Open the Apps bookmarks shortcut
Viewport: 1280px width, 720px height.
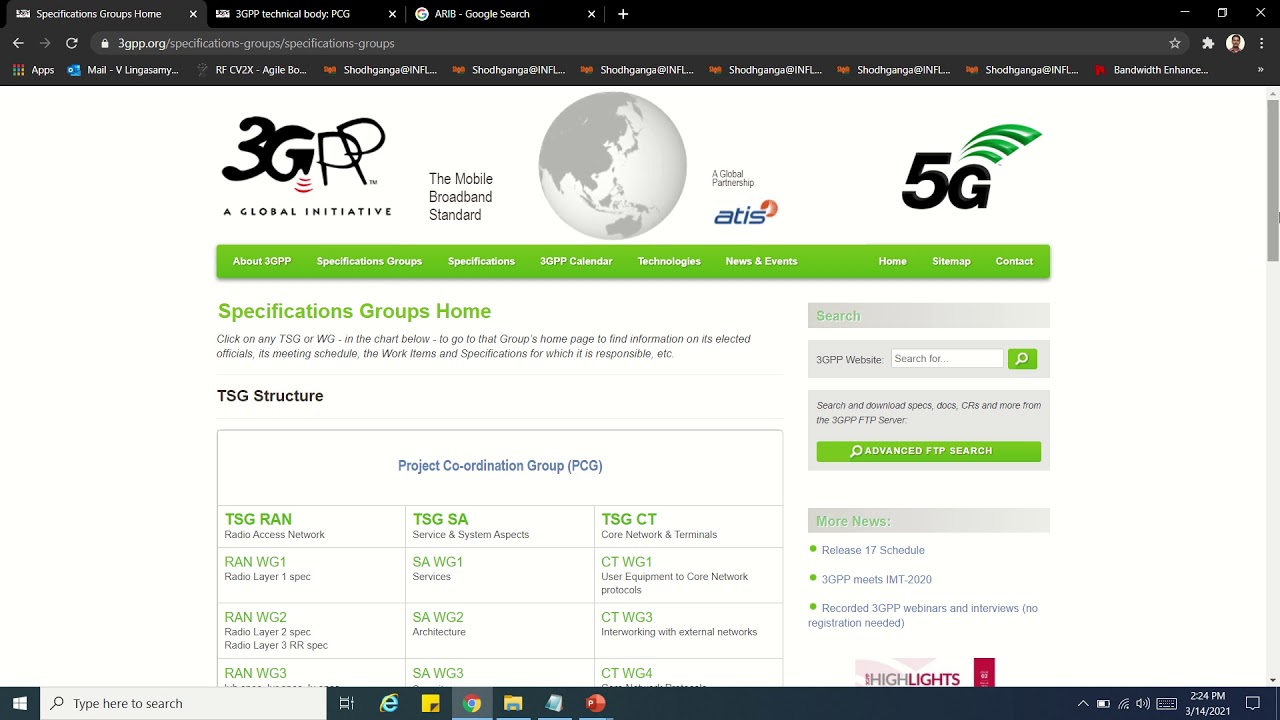[33, 70]
